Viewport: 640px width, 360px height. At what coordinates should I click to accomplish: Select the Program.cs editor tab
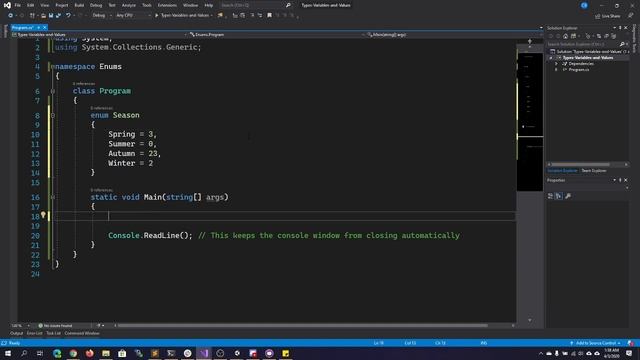[x=22, y=27]
